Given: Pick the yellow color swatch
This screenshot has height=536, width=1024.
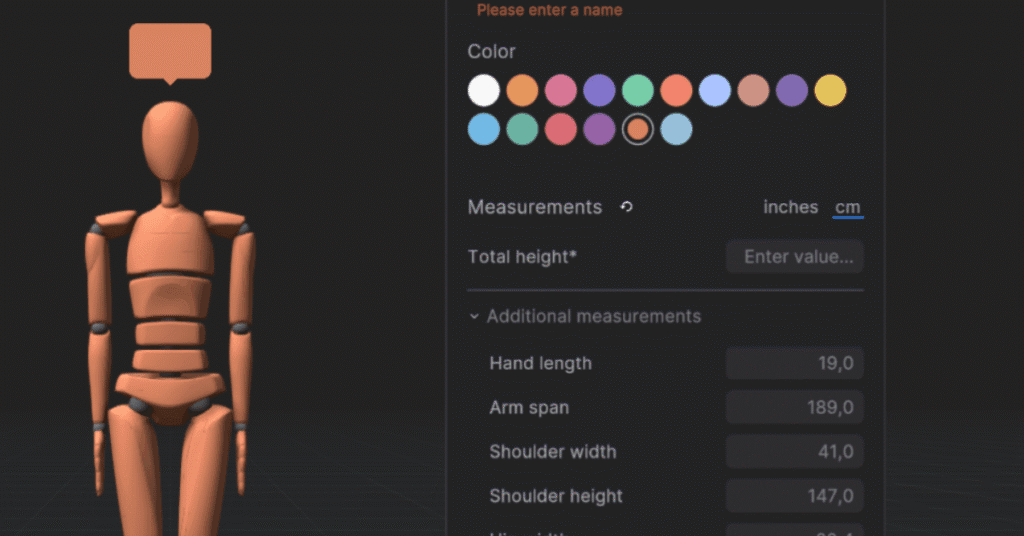Looking at the screenshot, I should [830, 90].
